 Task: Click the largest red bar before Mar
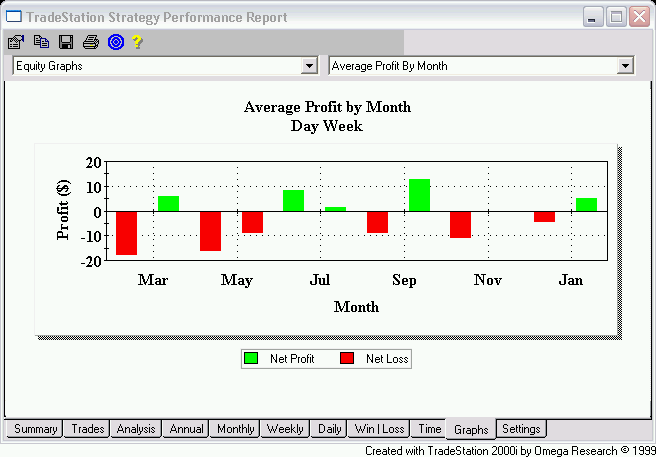126,233
